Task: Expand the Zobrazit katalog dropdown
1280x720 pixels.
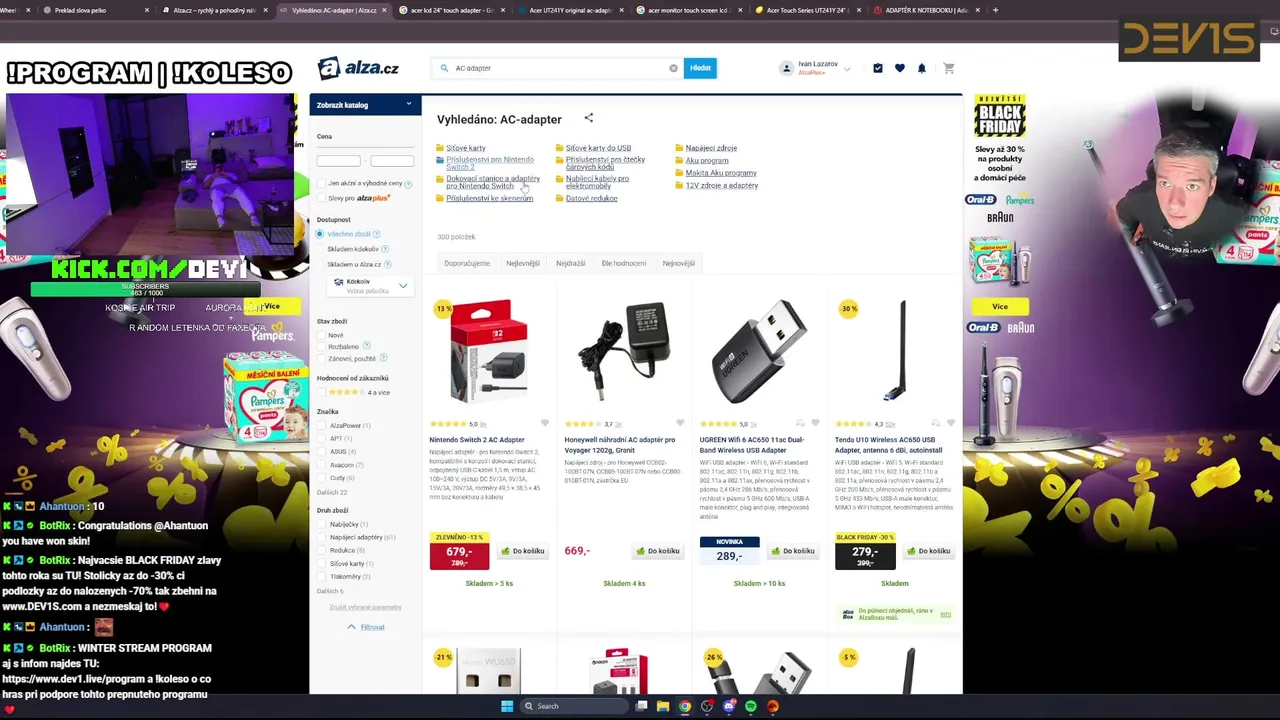Action: click(365, 105)
